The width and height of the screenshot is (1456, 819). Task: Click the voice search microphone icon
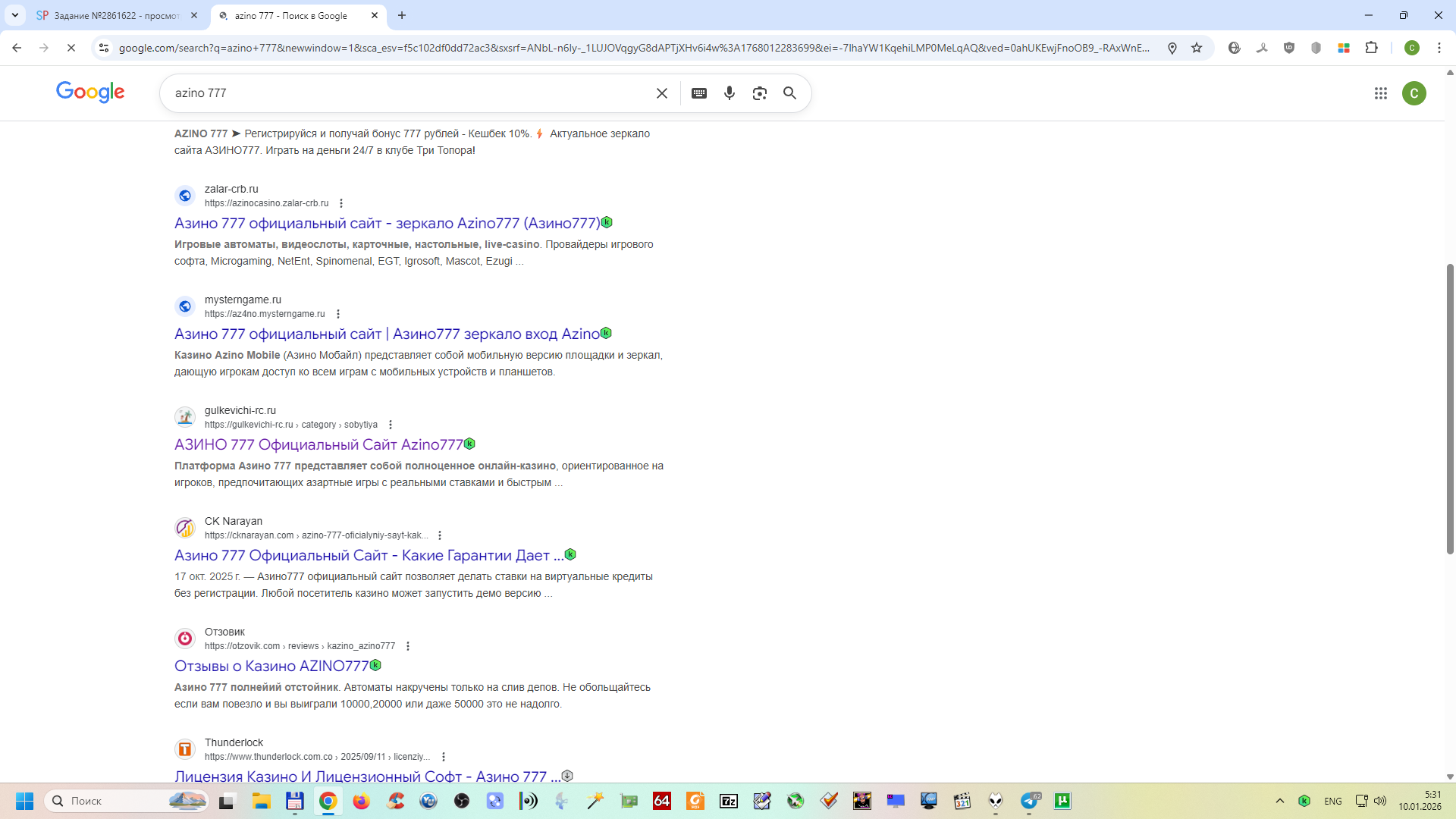[x=729, y=93]
